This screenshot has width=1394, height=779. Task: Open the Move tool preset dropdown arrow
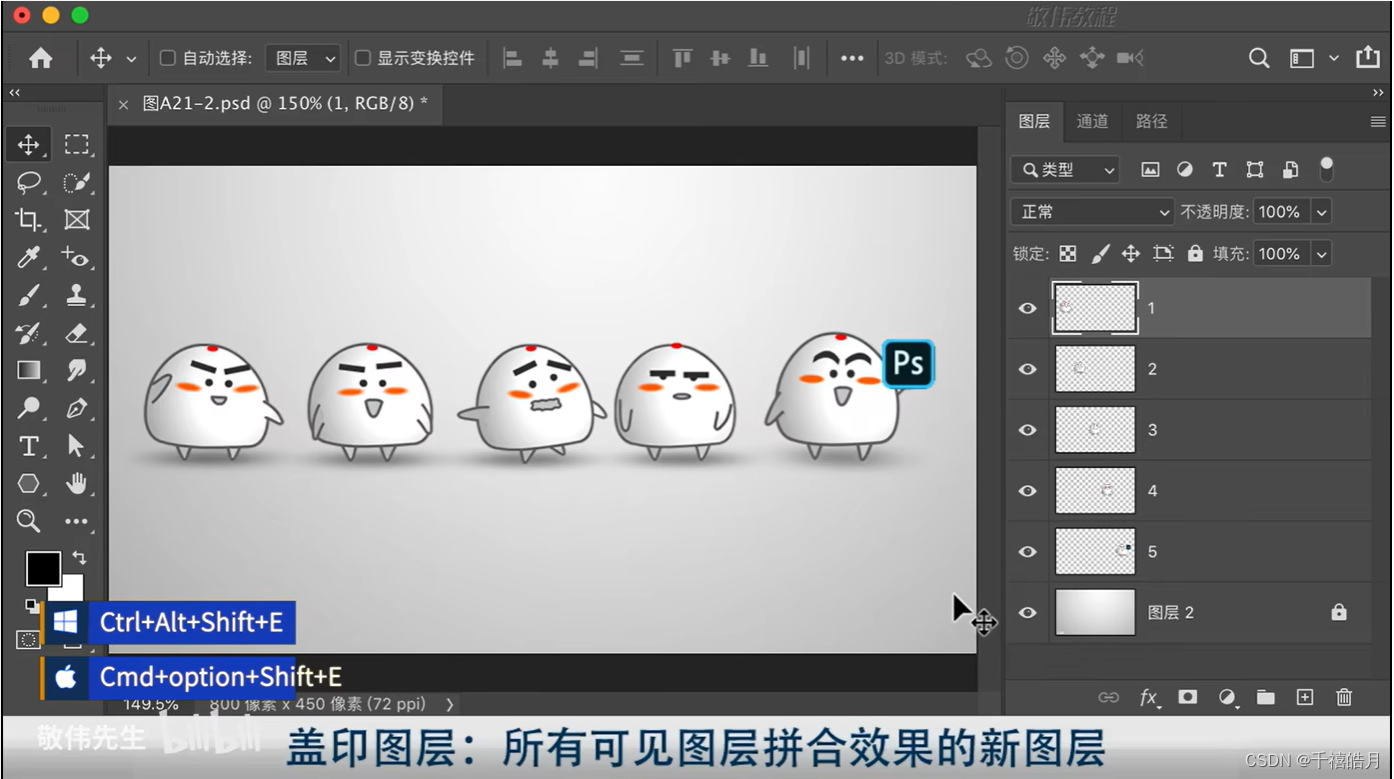(131, 59)
